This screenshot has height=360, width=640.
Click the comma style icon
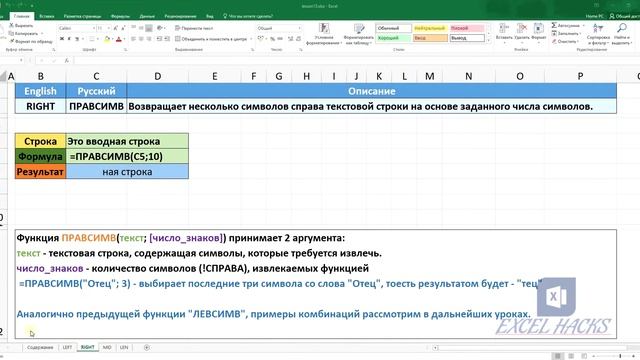280,39
